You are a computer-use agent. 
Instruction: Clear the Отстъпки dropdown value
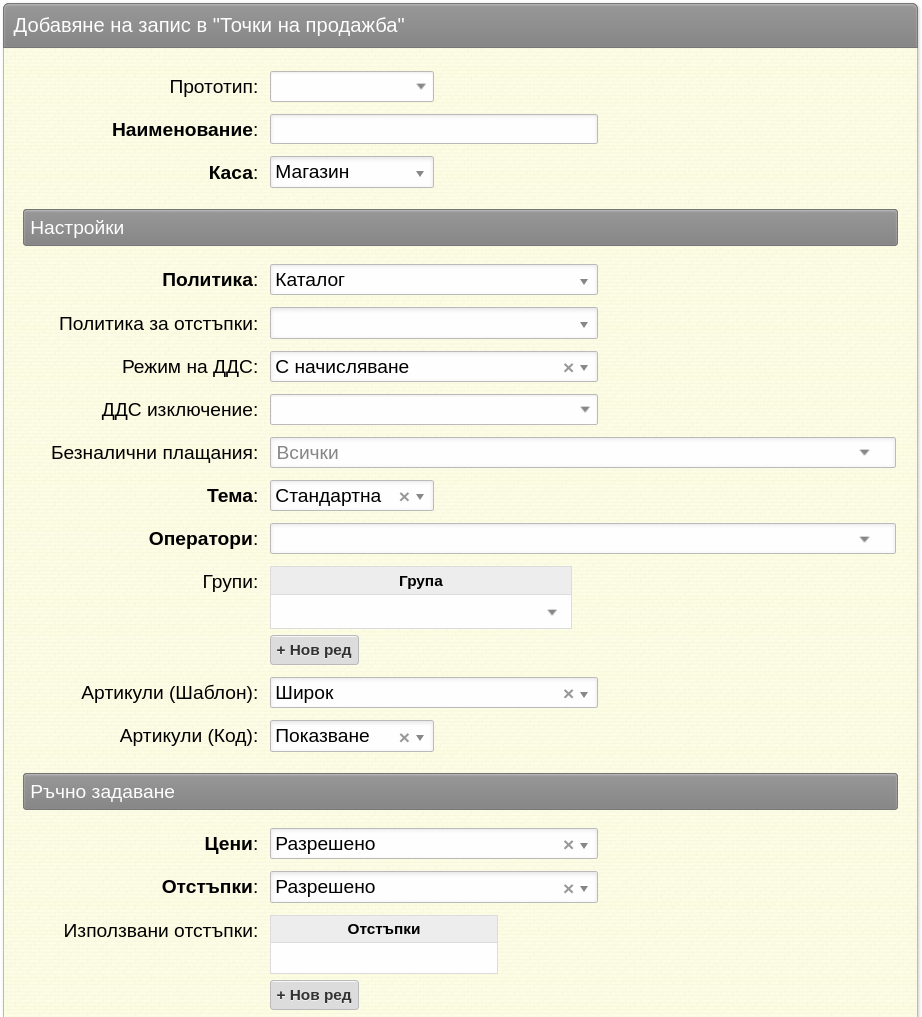pos(569,889)
